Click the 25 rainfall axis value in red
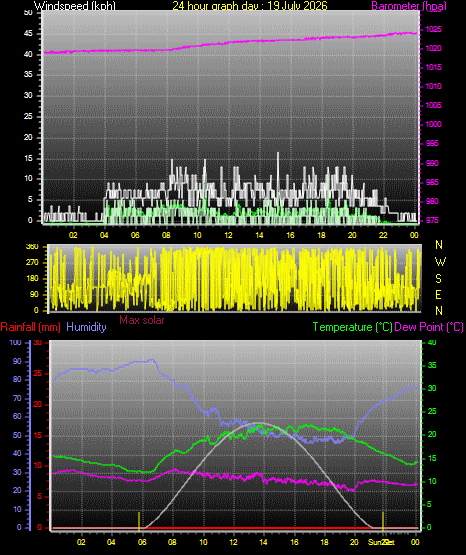Screen dimensions: 466x555 38,374
